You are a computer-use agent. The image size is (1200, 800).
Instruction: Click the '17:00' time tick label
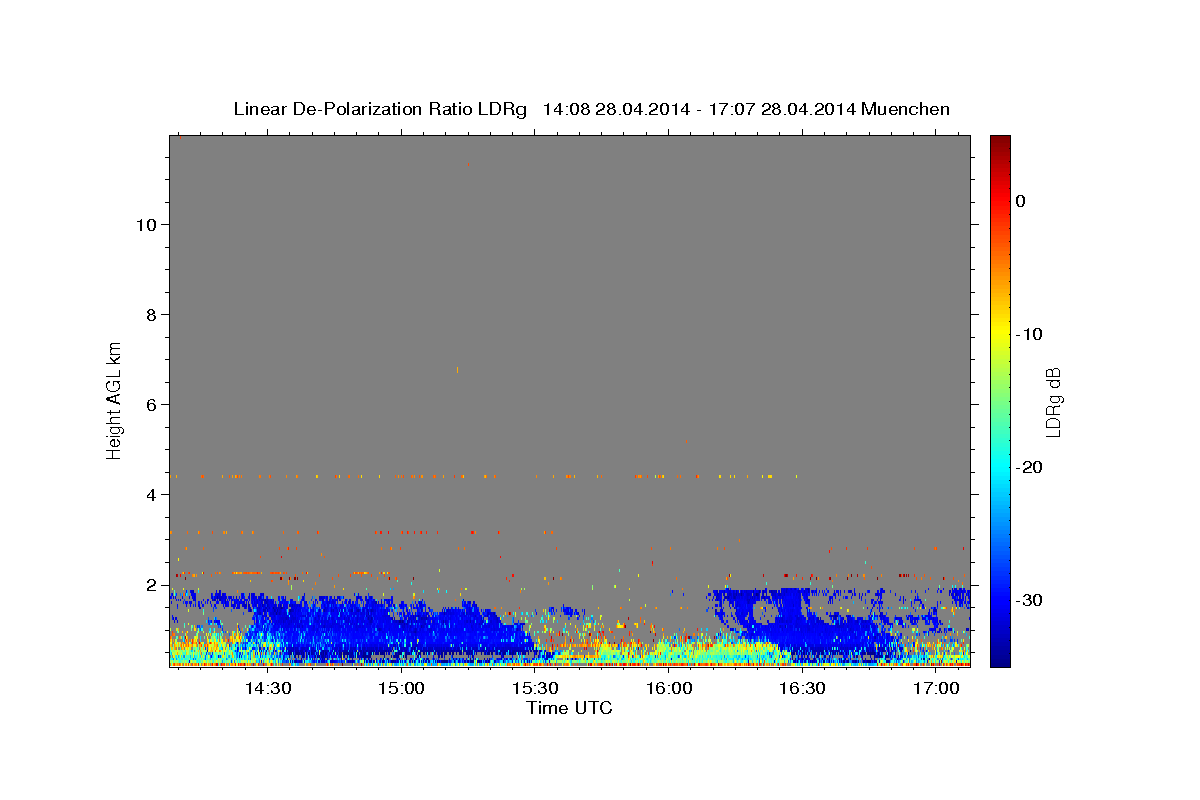pyautogui.click(x=936, y=689)
